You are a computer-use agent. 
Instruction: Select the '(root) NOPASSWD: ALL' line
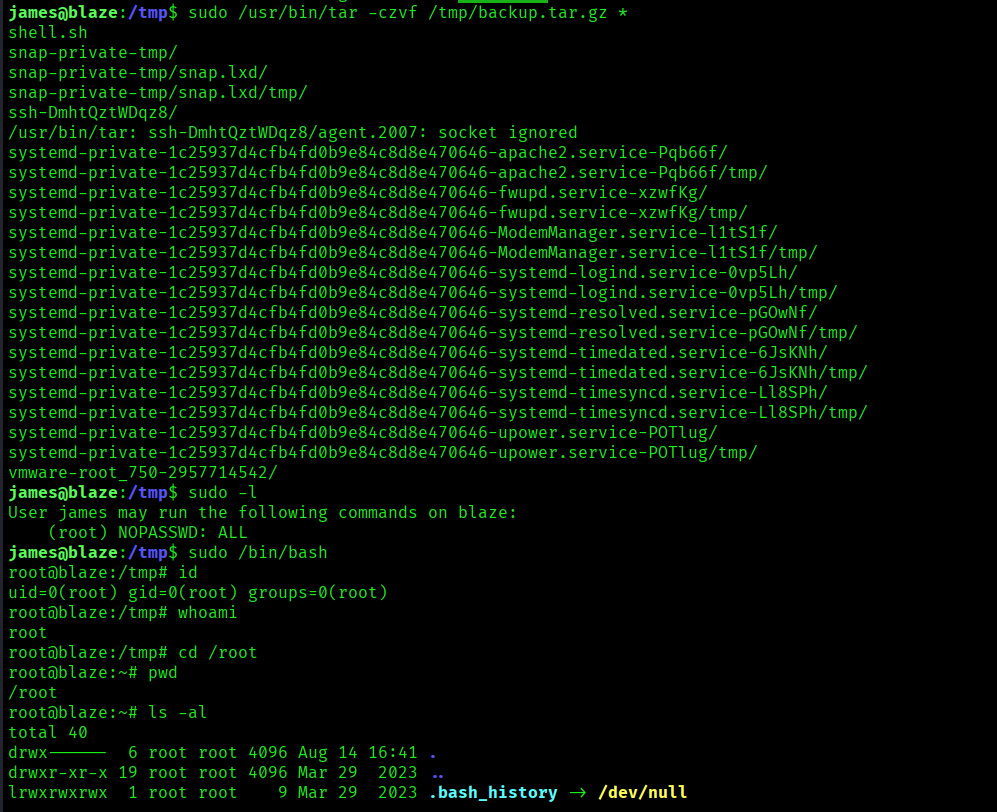point(147,532)
